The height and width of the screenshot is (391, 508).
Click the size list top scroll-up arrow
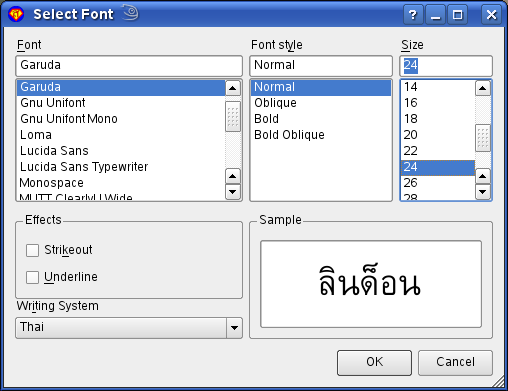pos(483,88)
